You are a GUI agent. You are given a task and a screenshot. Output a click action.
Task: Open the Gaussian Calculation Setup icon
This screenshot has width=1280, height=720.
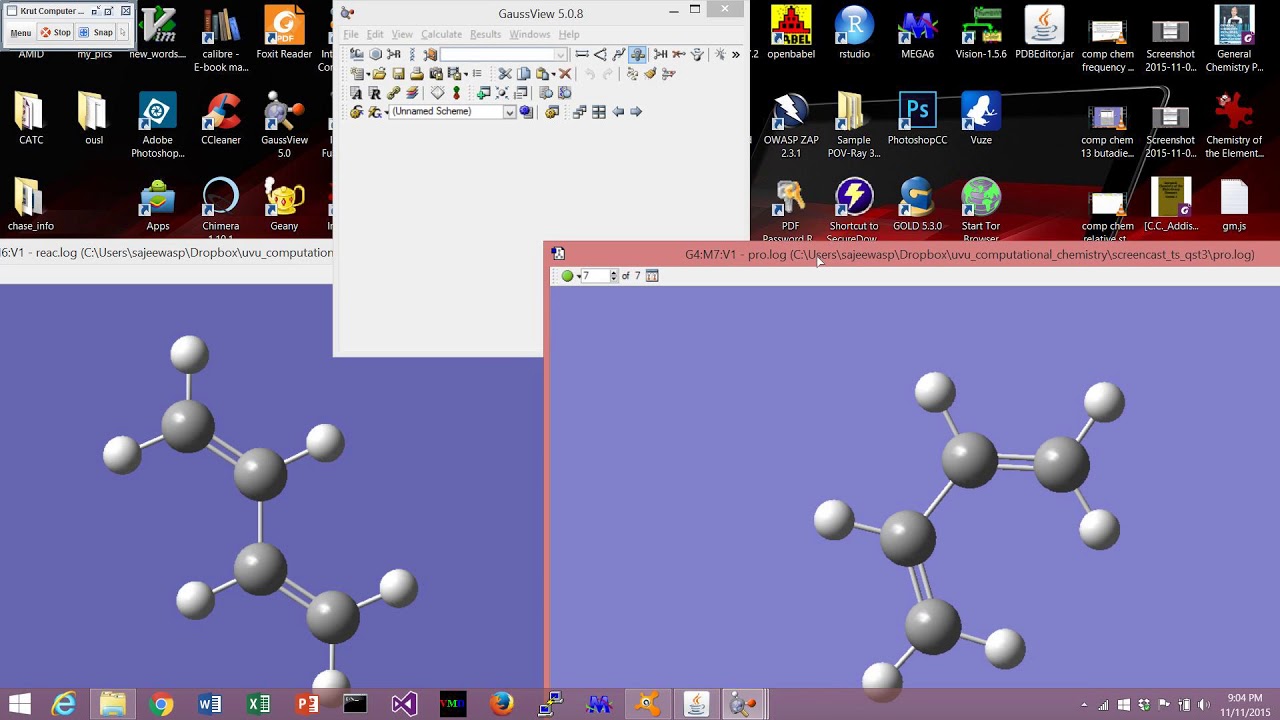pos(355,111)
